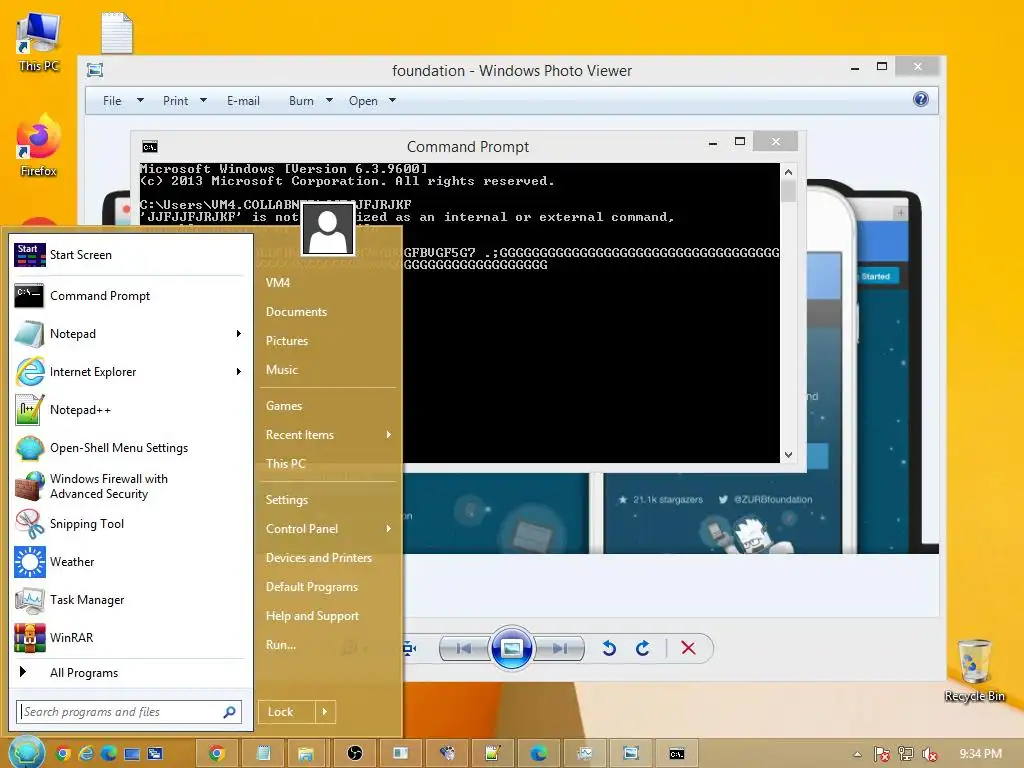Image resolution: width=1024 pixels, height=768 pixels.
Task: Click Firefox desktop shortcut
Action: tap(39, 144)
